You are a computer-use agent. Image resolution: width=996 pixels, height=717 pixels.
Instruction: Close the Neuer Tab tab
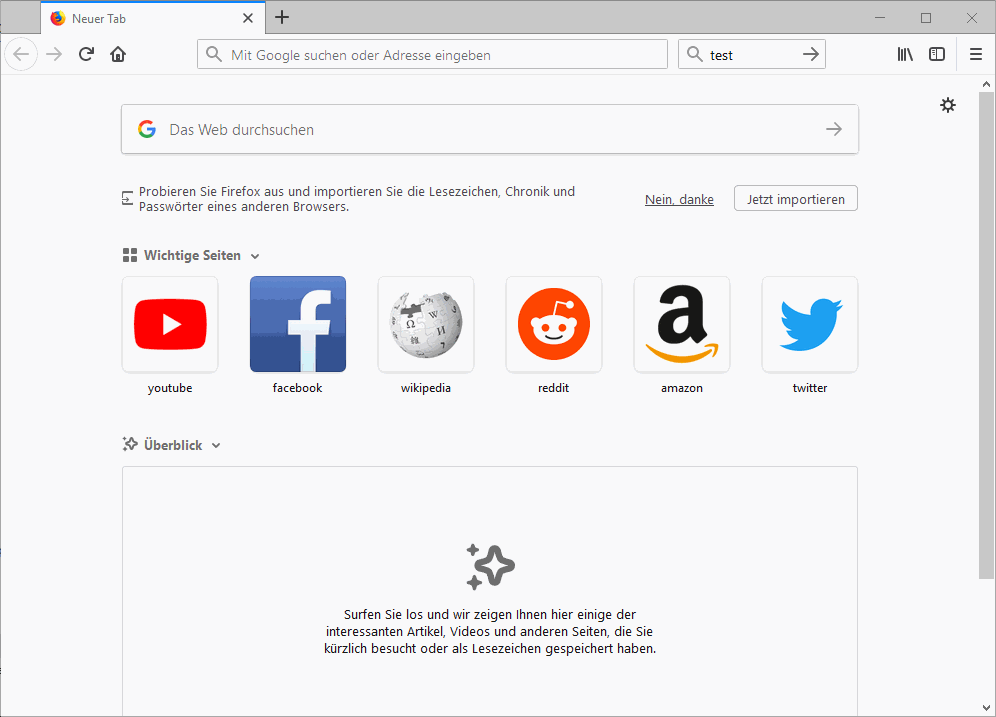pos(248,18)
